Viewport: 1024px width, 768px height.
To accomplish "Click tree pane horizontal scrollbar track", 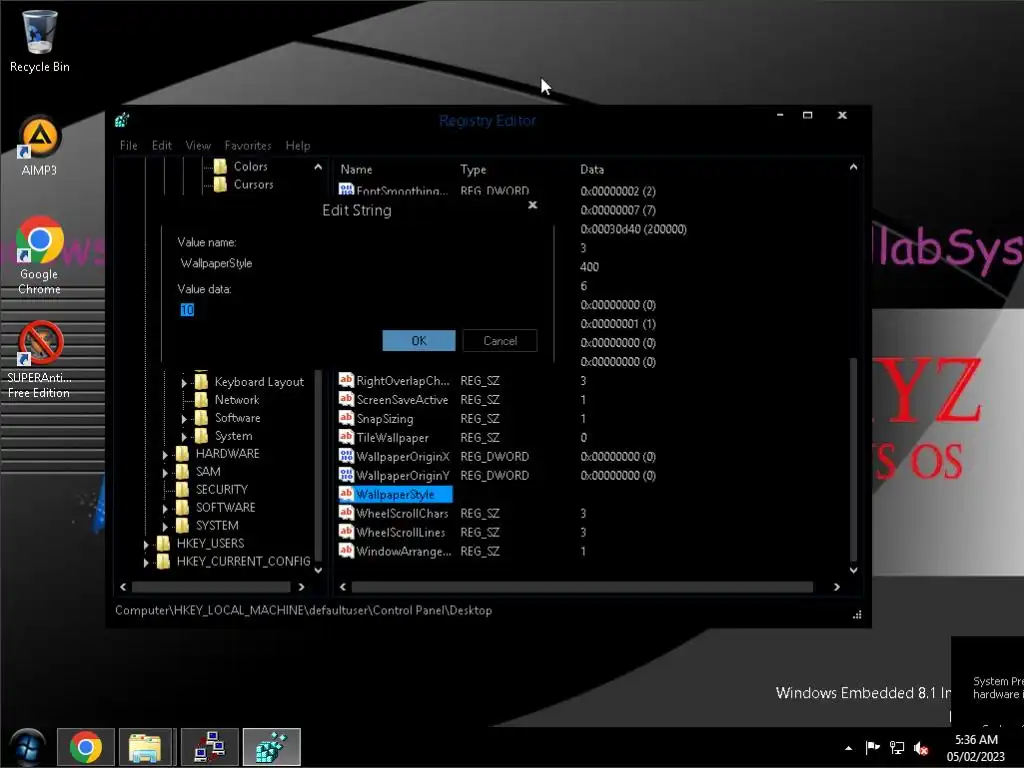I will coord(212,587).
